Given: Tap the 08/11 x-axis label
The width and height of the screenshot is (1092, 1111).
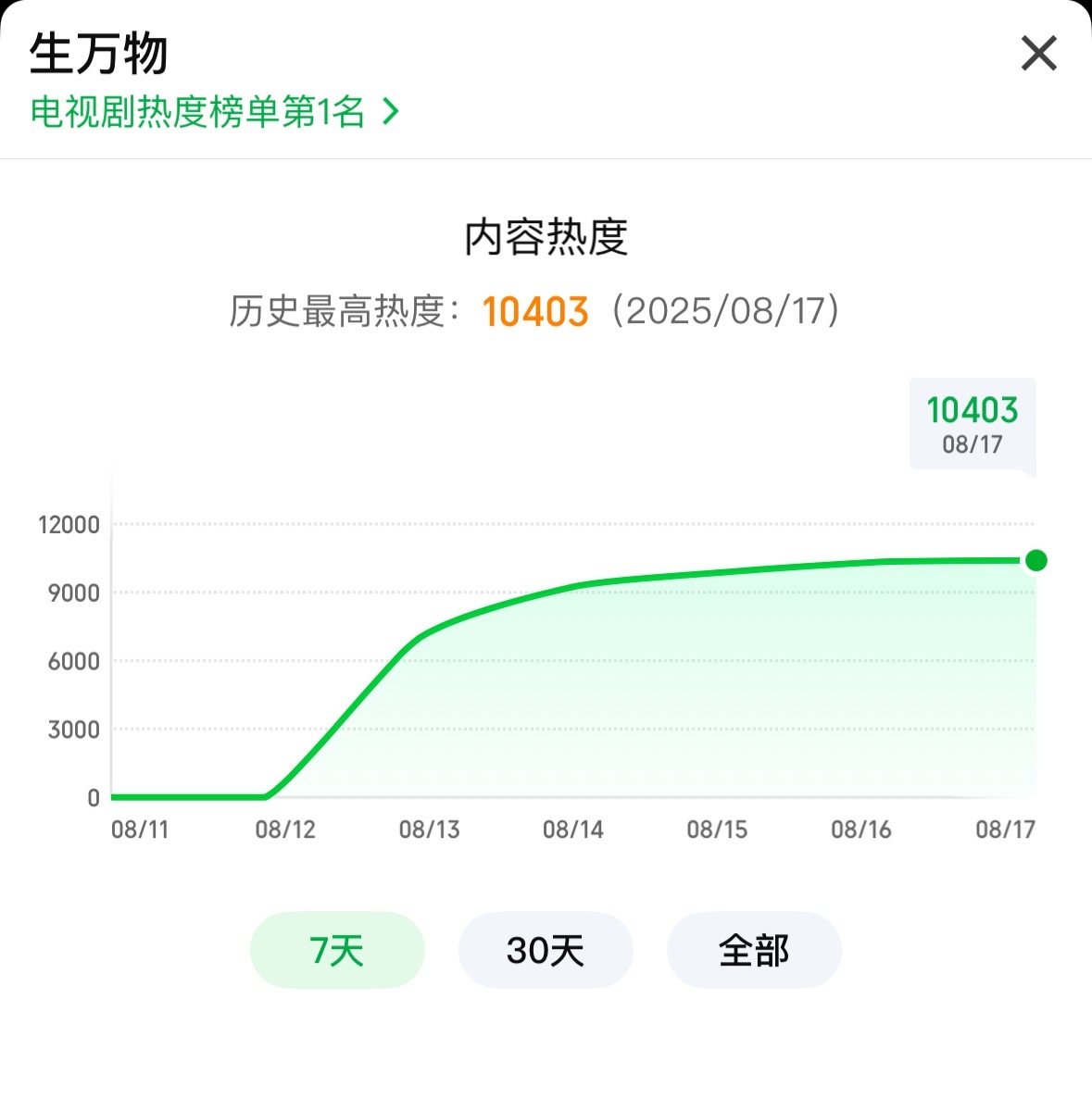Looking at the screenshot, I should (140, 830).
